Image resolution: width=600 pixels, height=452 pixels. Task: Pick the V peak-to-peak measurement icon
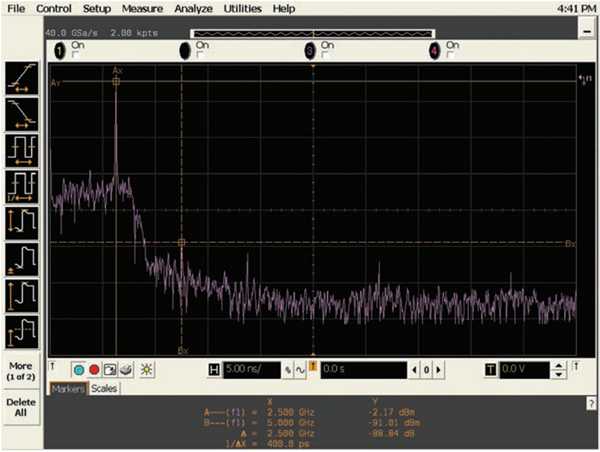[x=22, y=296]
